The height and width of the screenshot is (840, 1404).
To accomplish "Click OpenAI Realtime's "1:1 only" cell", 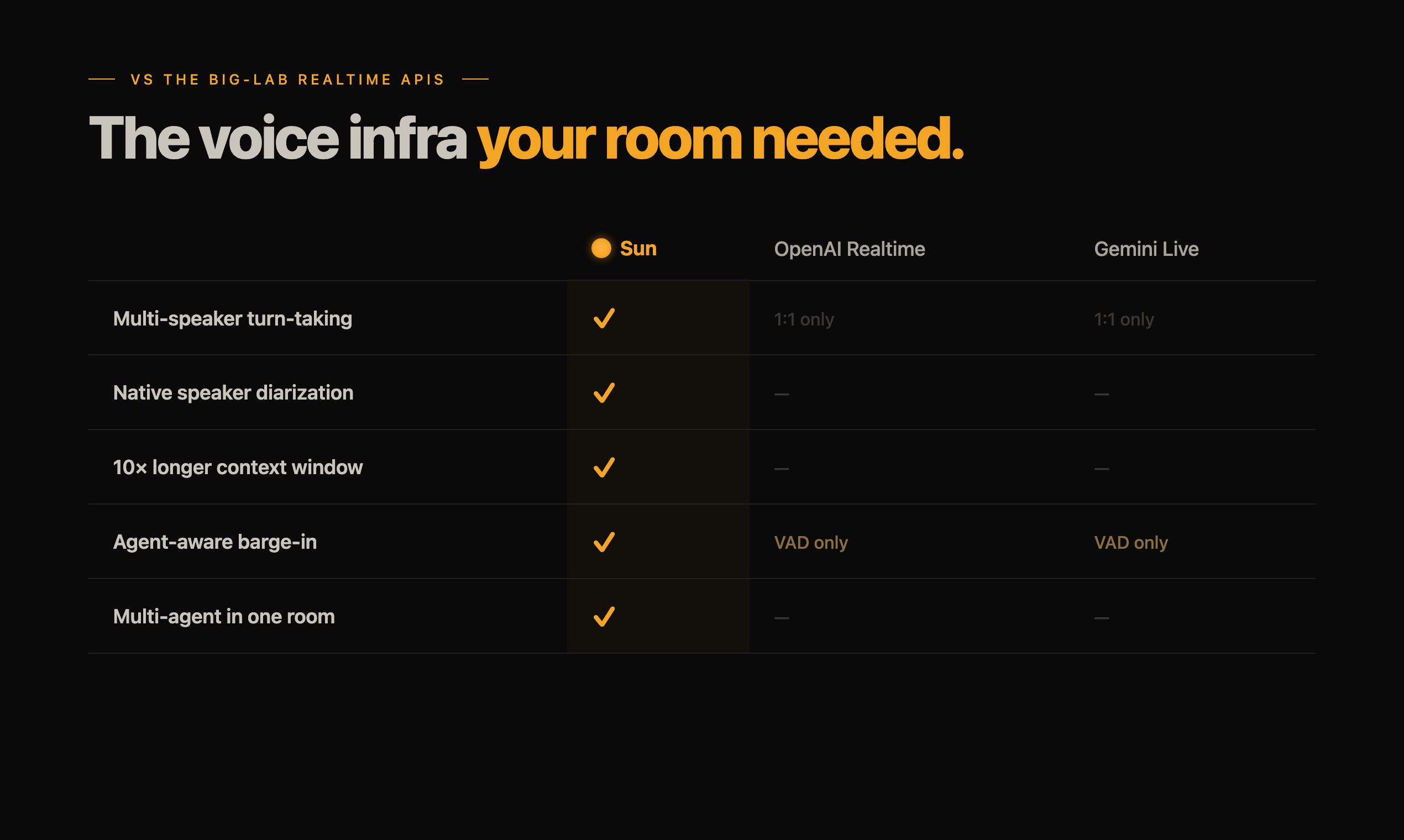I will pyautogui.click(x=804, y=320).
